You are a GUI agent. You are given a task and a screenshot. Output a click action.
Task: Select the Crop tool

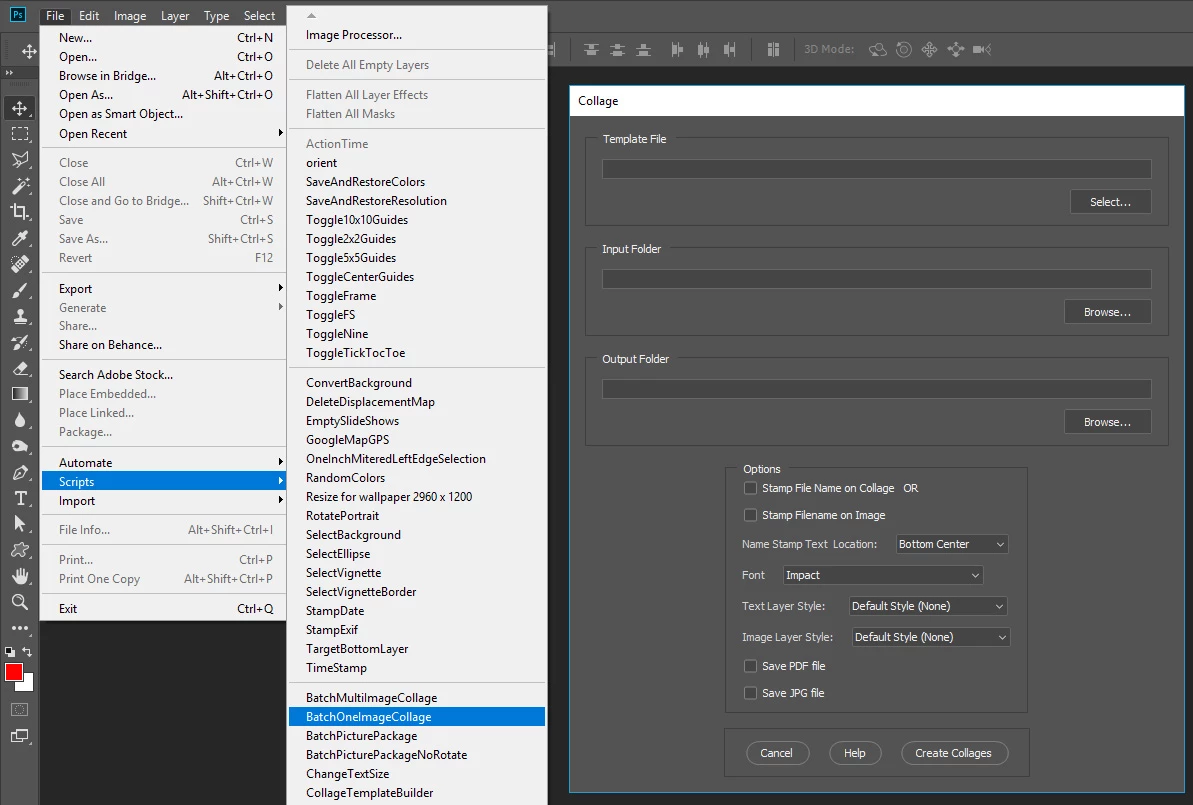tap(20, 212)
